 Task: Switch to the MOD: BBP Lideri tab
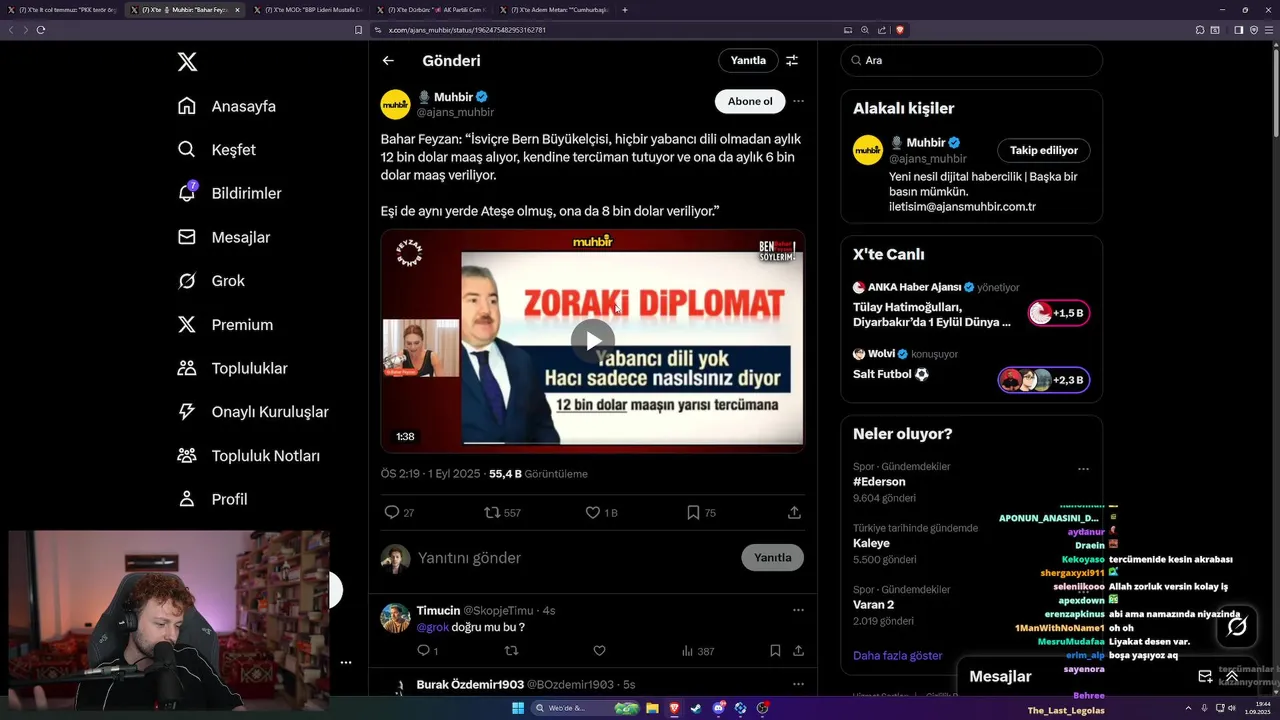[308, 10]
